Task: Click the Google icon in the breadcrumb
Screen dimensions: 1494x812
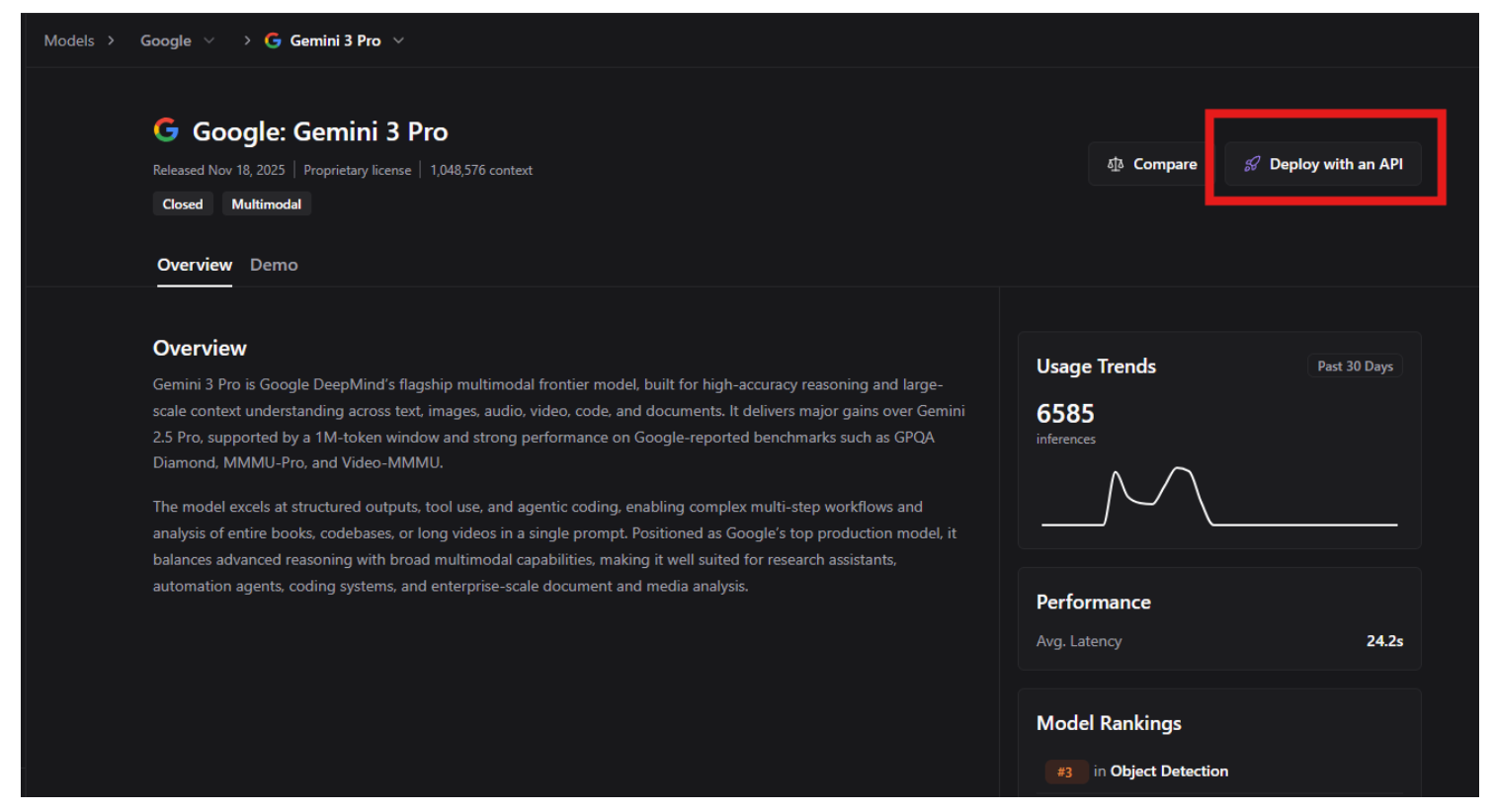Action: (273, 41)
